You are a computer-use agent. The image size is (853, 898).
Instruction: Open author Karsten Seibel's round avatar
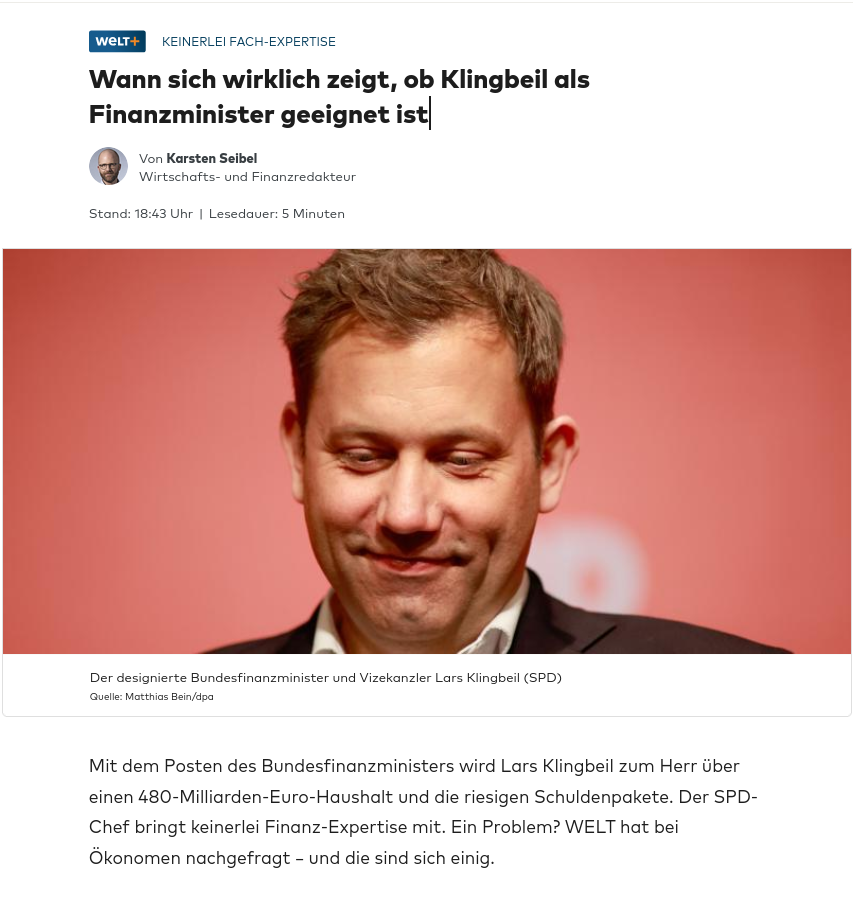pyautogui.click(x=108, y=166)
